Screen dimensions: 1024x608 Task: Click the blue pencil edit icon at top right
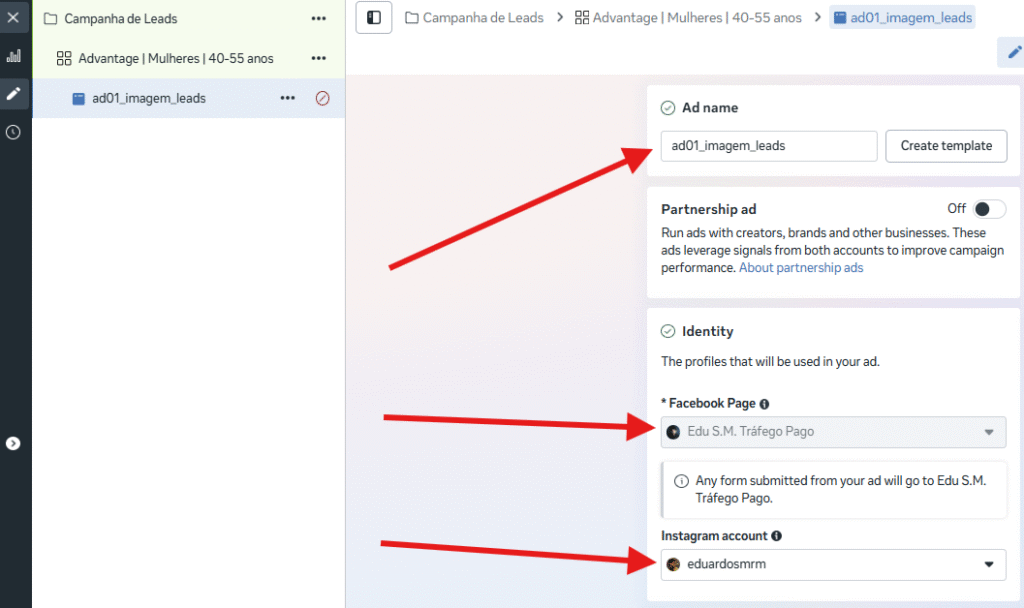1012,53
